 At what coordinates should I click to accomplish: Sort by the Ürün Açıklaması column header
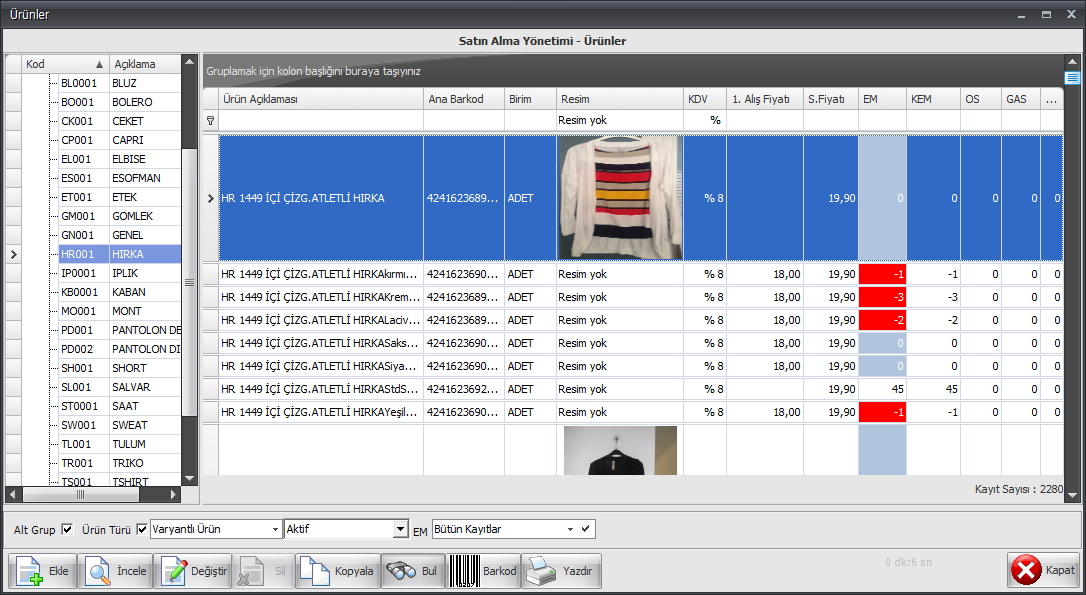click(320, 99)
